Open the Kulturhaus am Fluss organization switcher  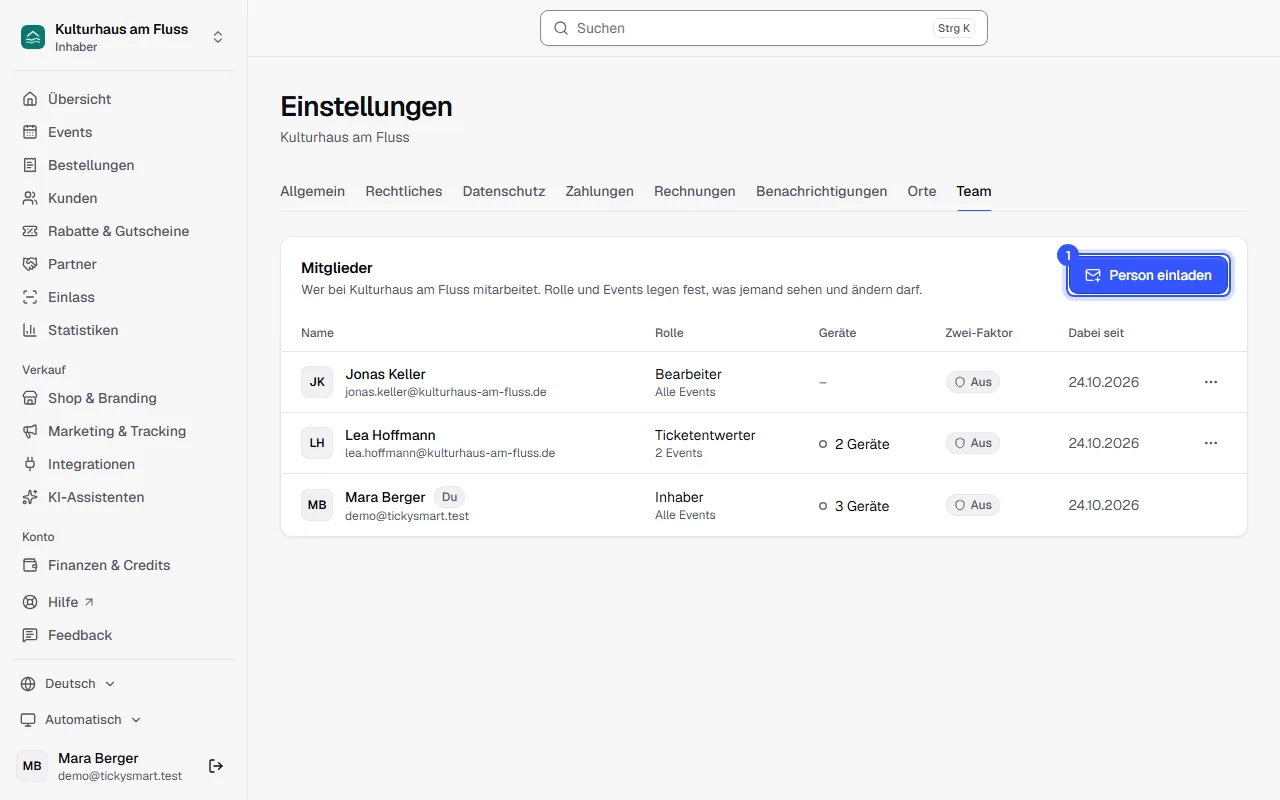tap(123, 37)
